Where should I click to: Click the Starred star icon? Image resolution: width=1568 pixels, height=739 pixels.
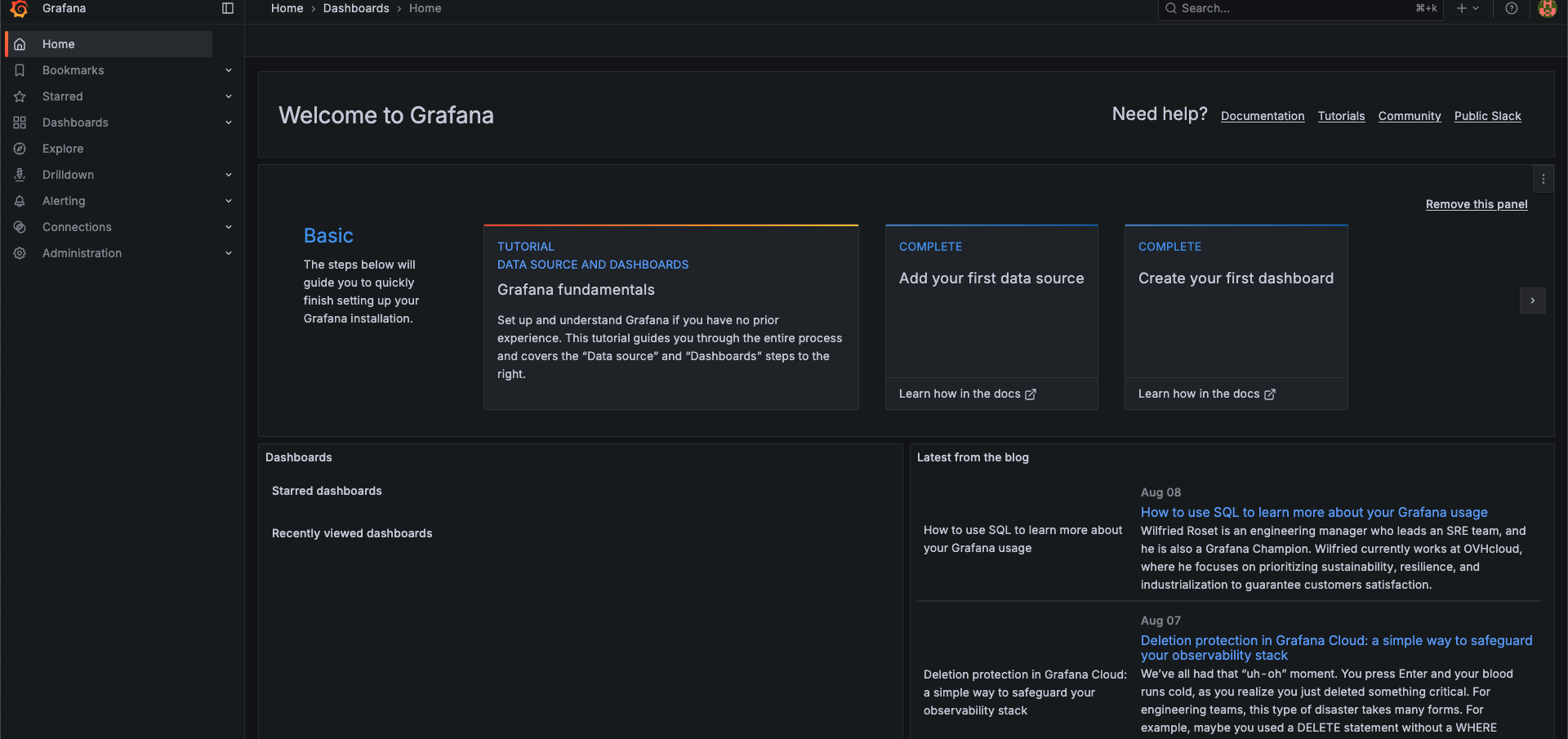(x=20, y=96)
